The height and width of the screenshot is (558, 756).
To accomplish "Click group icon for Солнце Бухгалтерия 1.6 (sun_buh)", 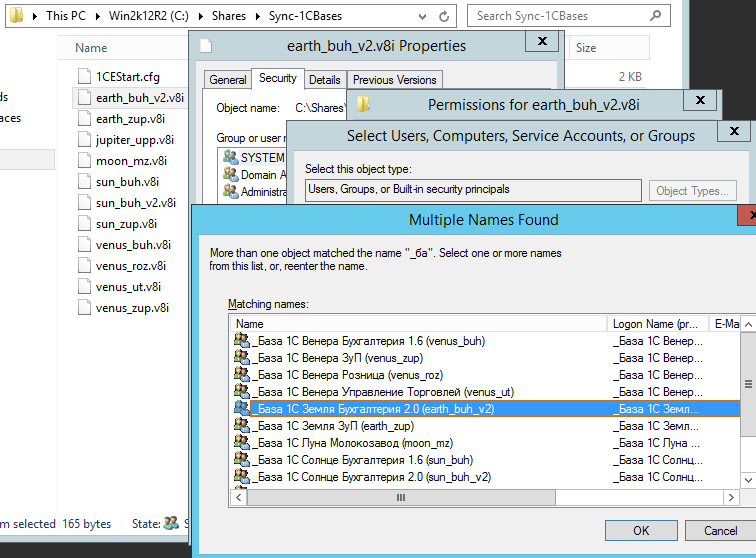I will click(242, 459).
